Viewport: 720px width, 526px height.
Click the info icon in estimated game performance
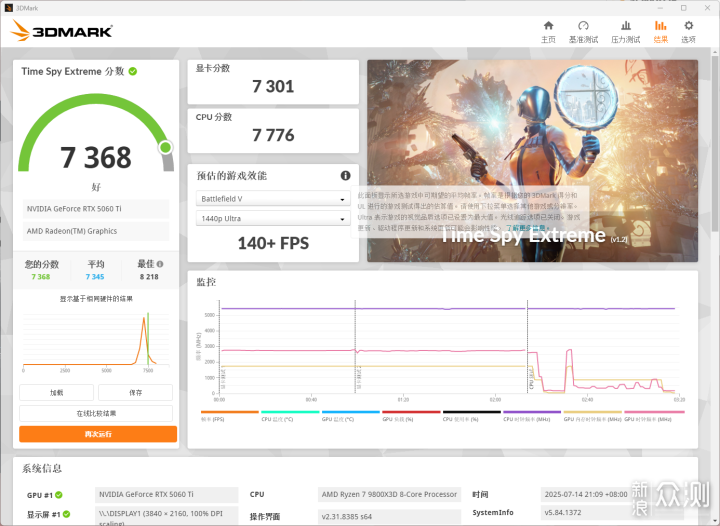[345, 175]
